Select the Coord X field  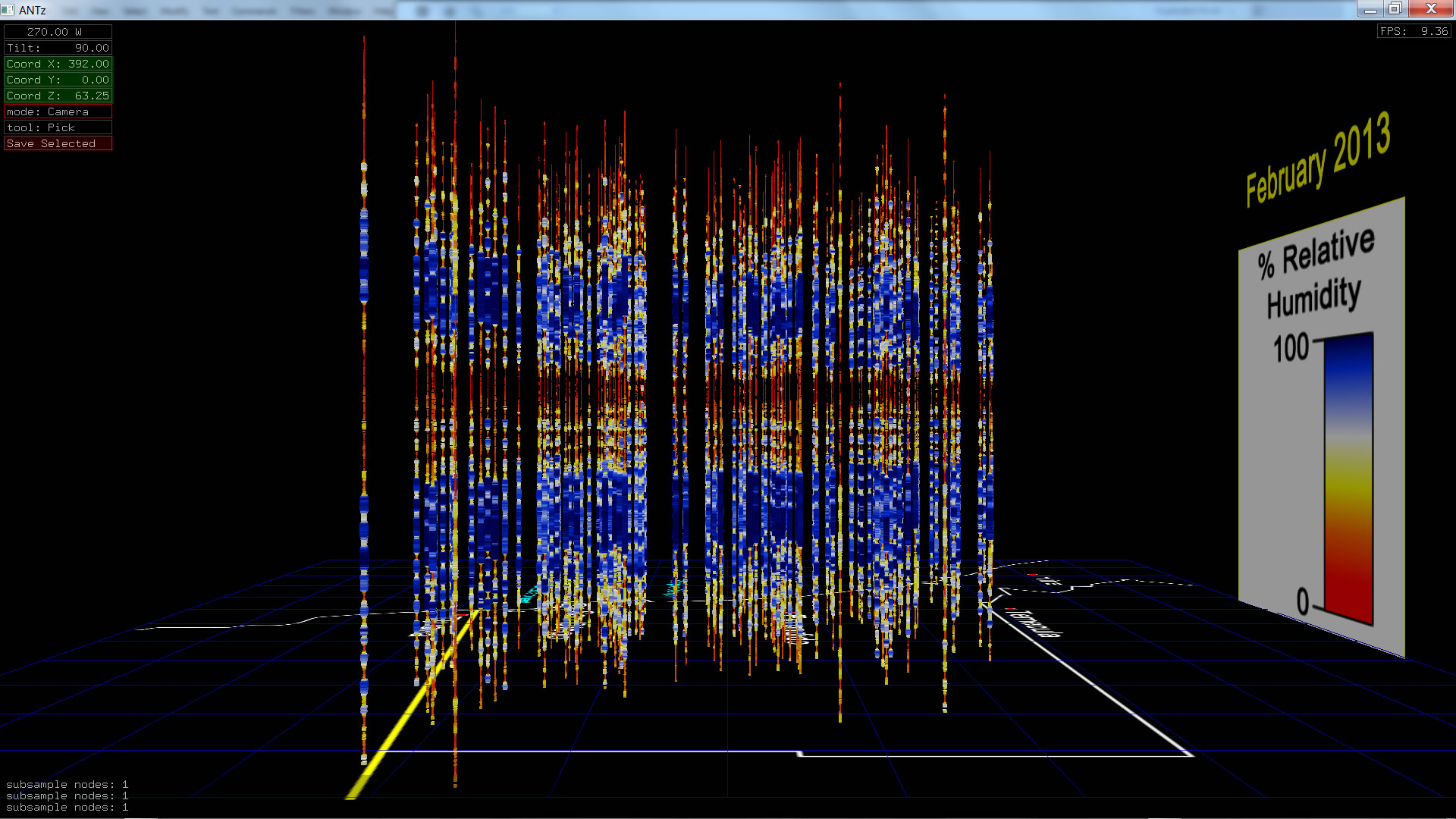(58, 64)
